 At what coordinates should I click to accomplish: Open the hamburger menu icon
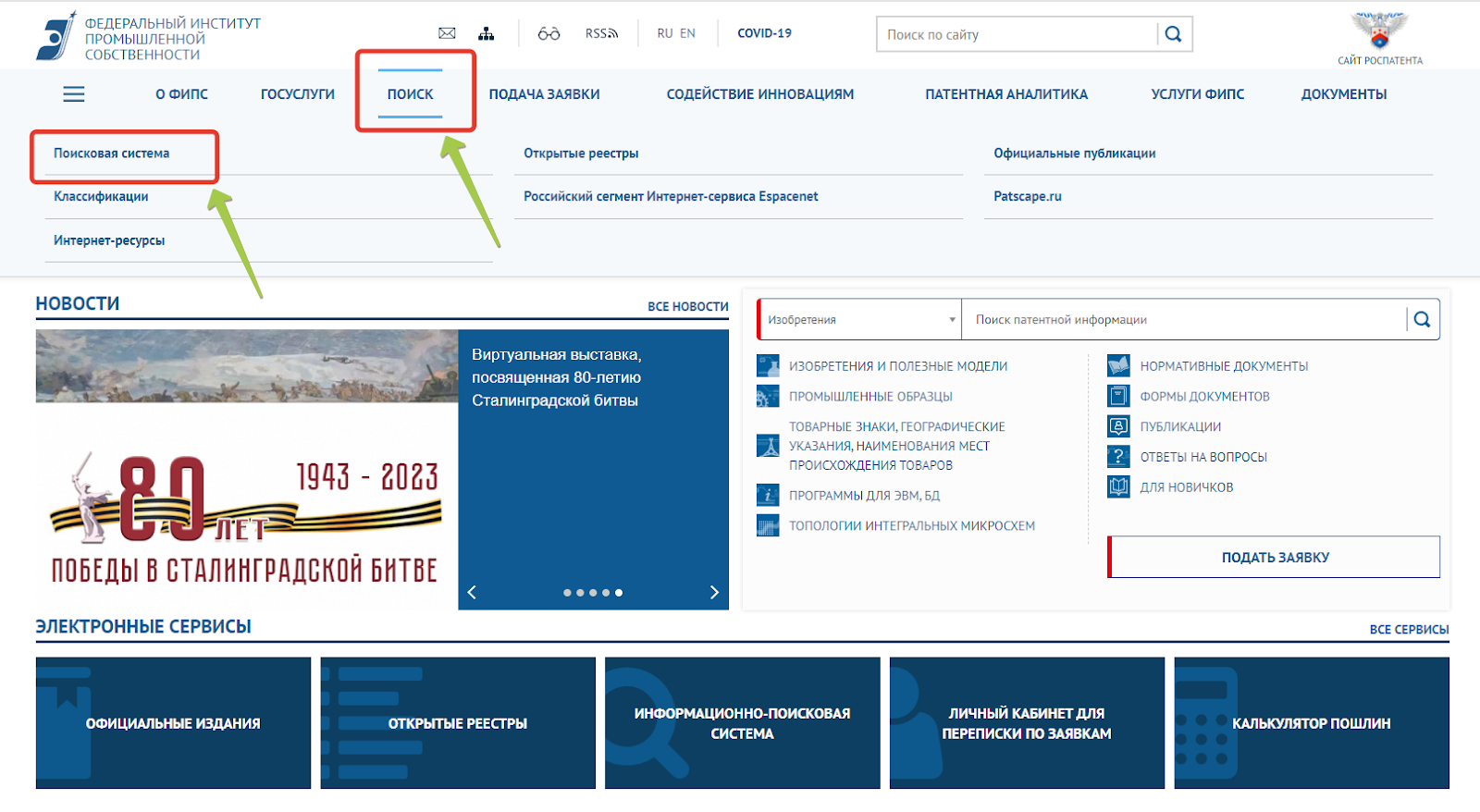(74, 94)
